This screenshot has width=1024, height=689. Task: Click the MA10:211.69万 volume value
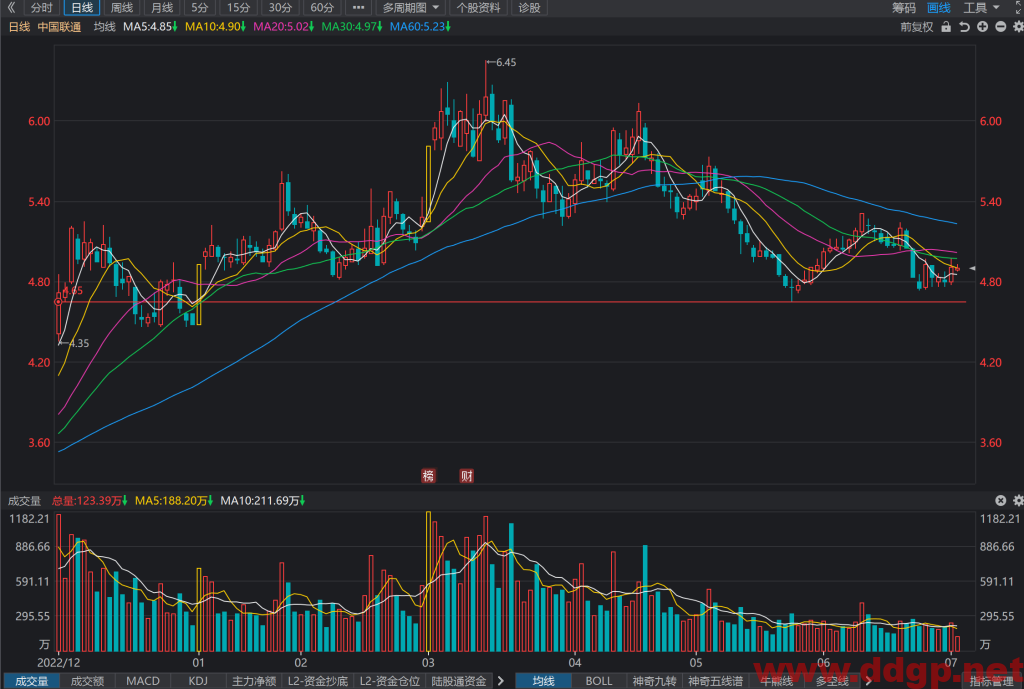click(263, 500)
